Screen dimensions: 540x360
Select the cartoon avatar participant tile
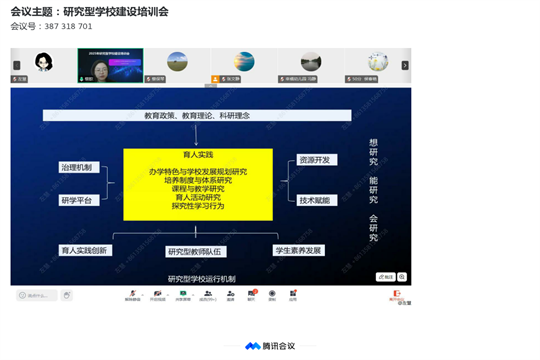(x=44, y=65)
